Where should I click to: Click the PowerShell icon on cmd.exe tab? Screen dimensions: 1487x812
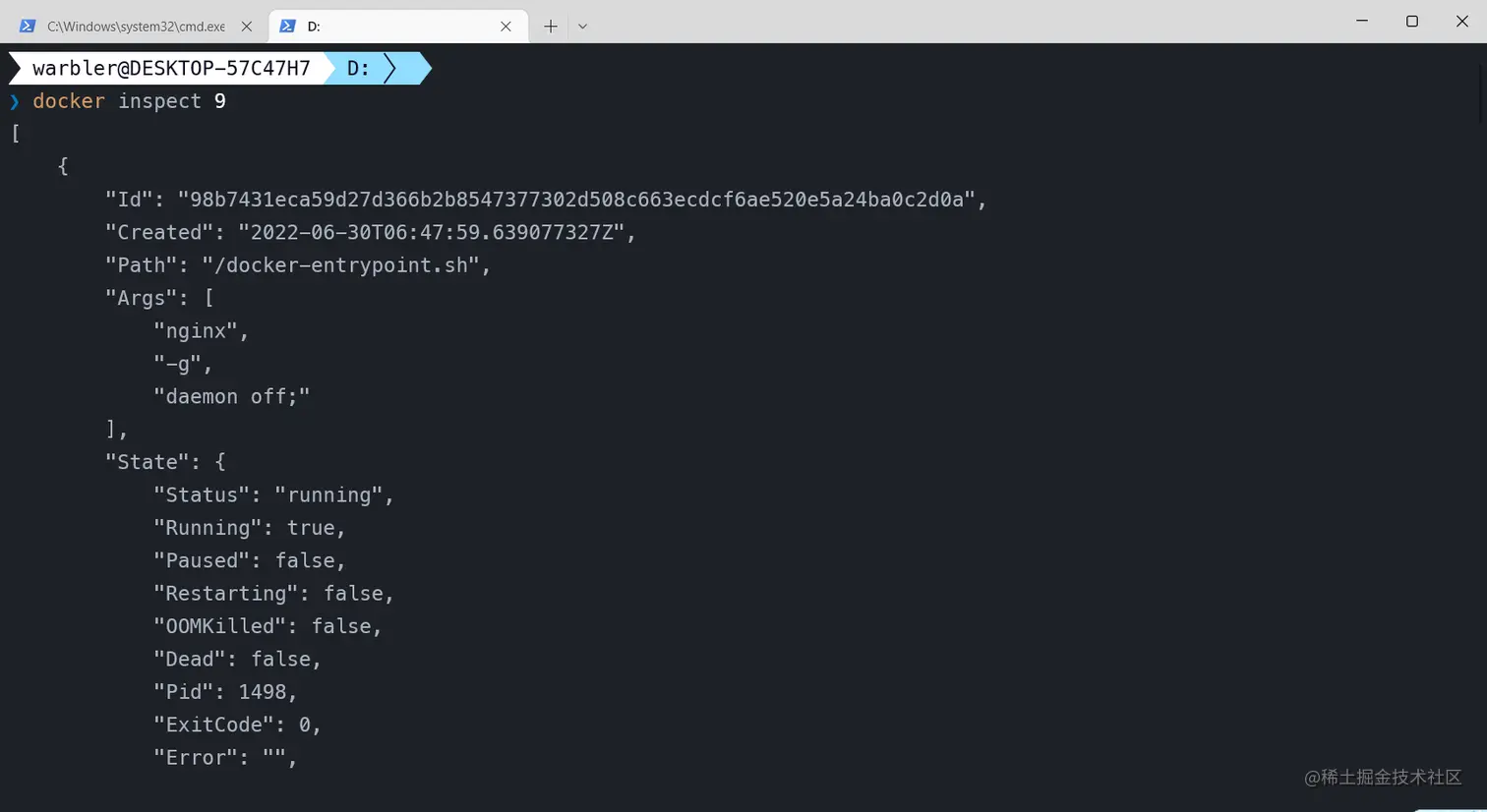pyautogui.click(x=28, y=27)
